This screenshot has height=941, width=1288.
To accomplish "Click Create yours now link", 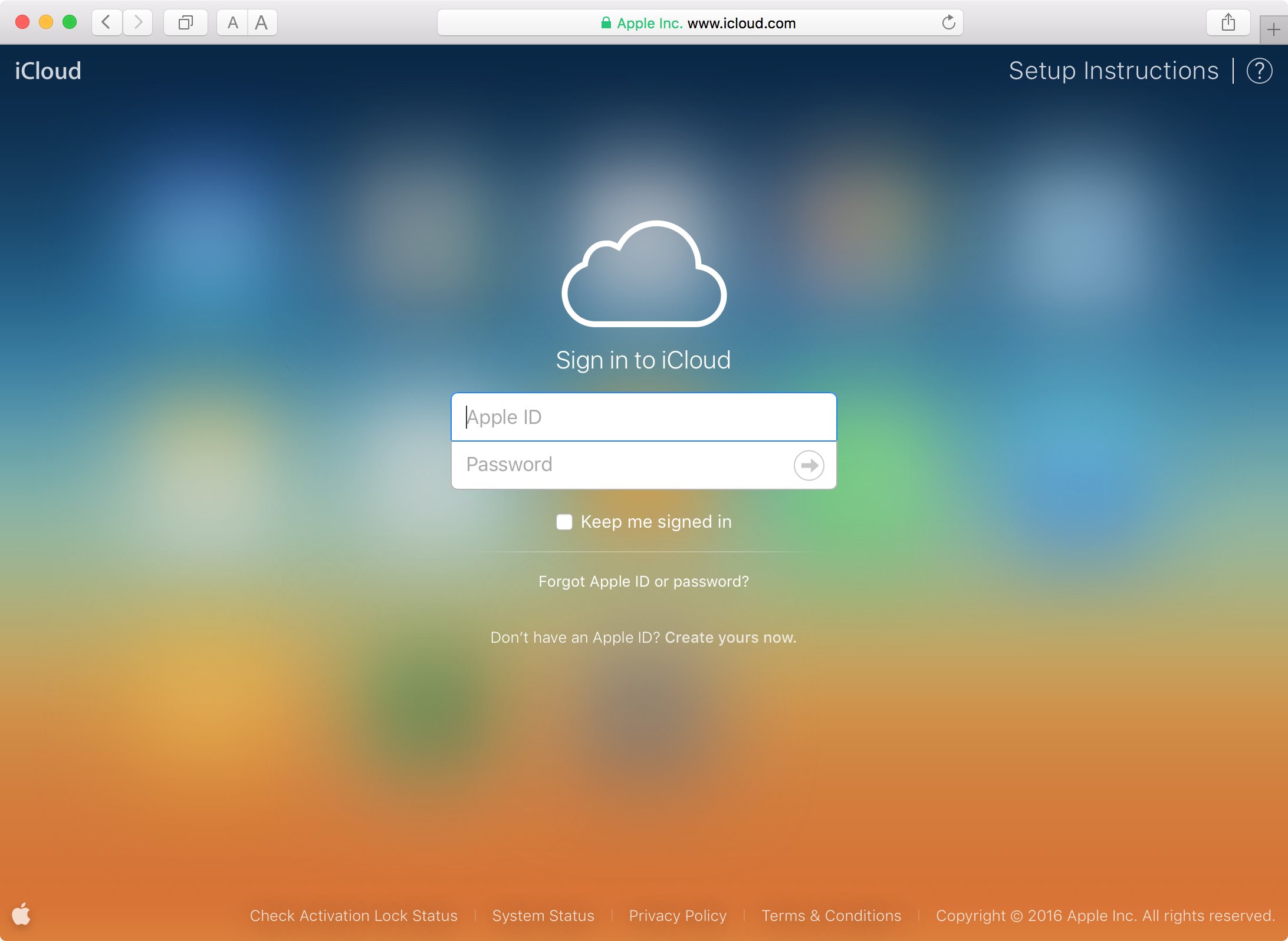I will (x=731, y=637).
